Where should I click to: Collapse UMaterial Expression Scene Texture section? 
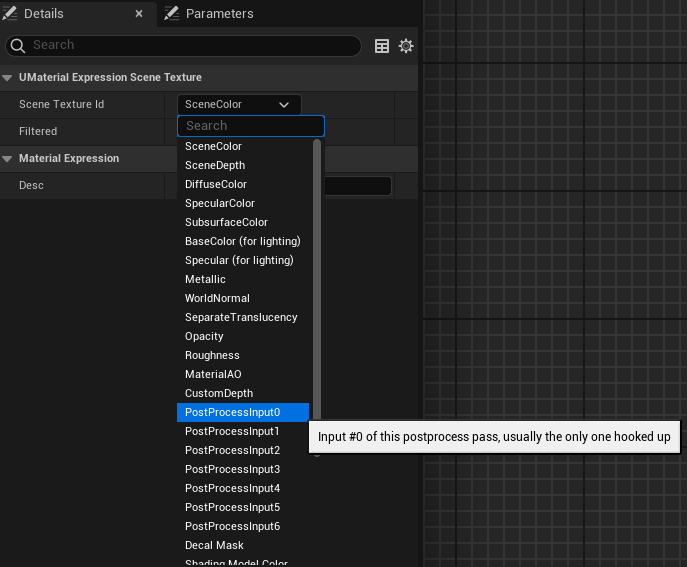(8, 77)
